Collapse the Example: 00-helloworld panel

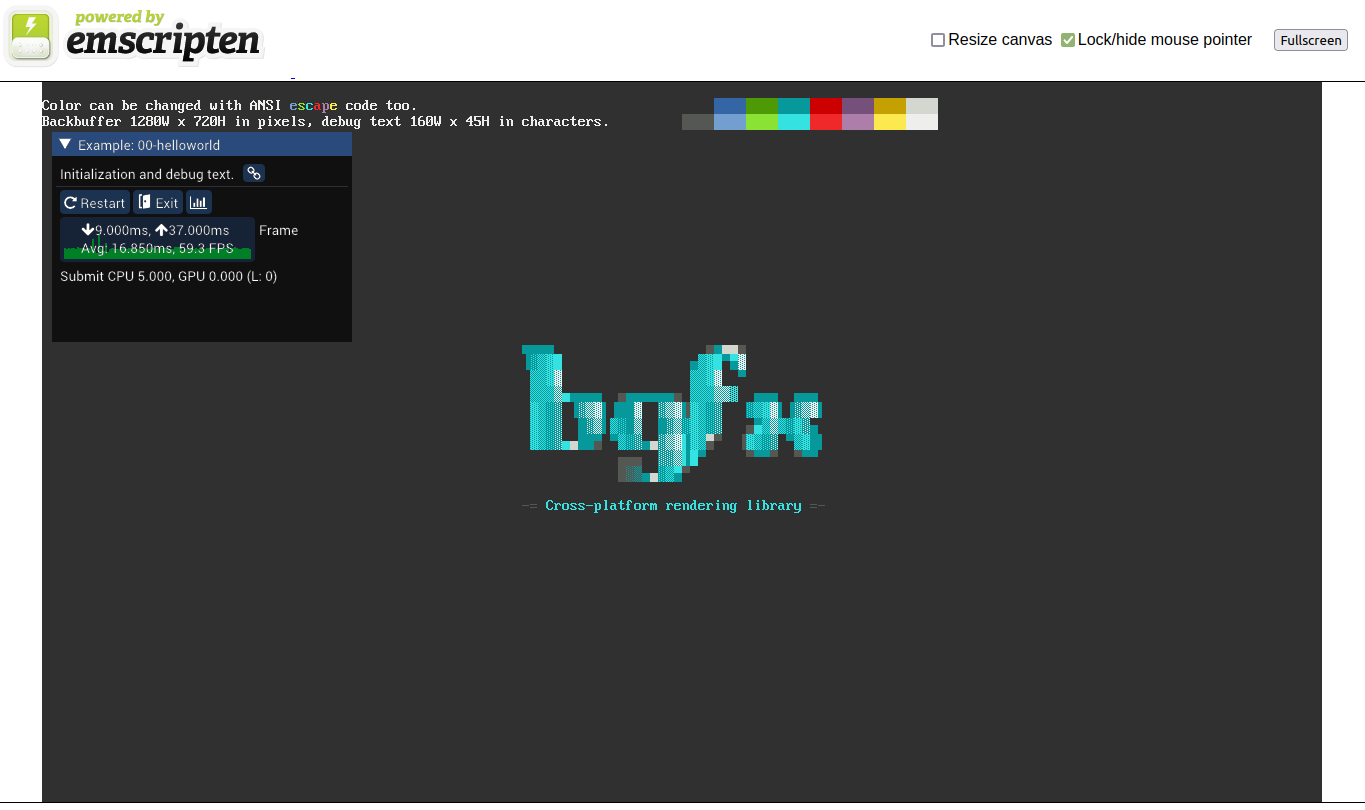[x=64, y=144]
